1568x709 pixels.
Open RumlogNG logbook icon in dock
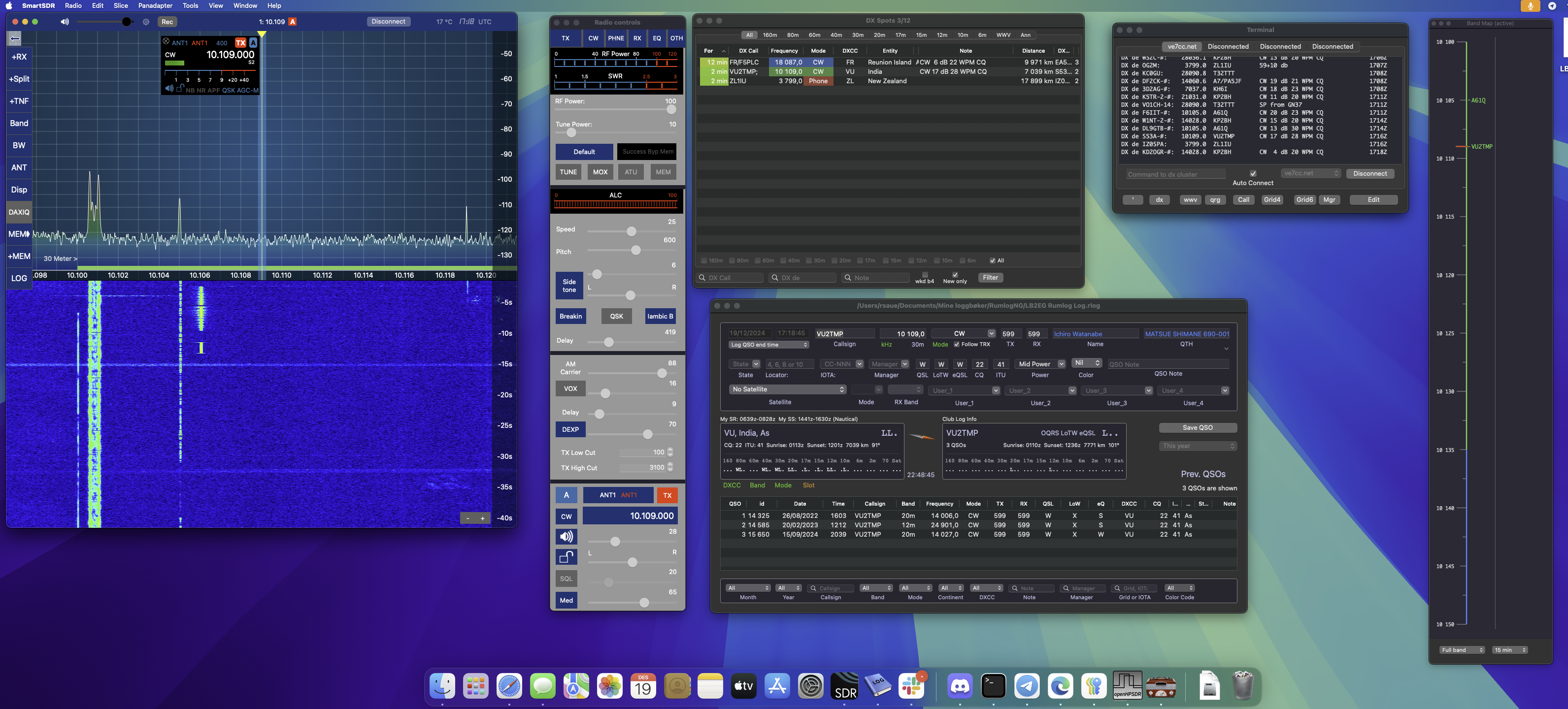click(878, 686)
